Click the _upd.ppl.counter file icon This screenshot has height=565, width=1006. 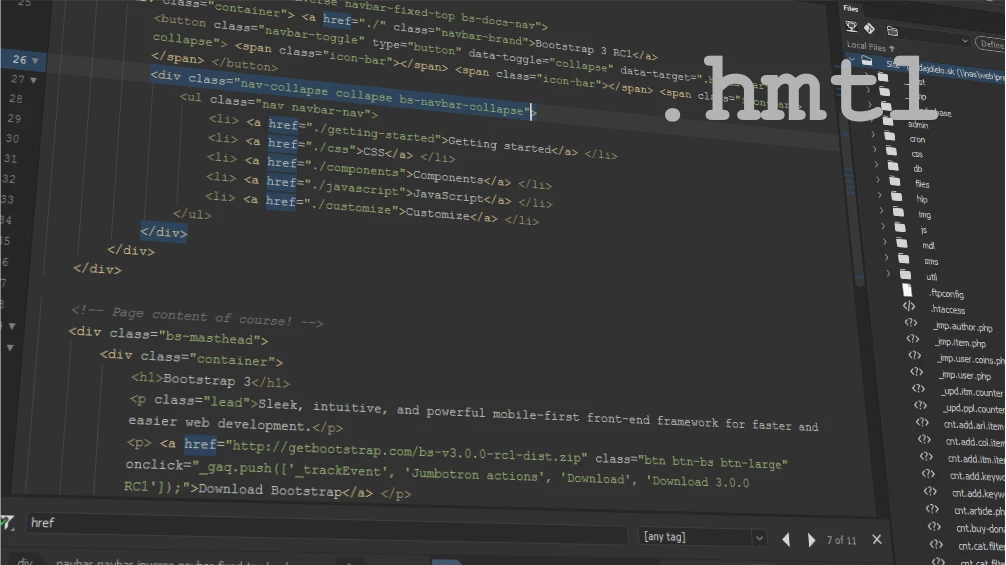[x=920, y=405]
